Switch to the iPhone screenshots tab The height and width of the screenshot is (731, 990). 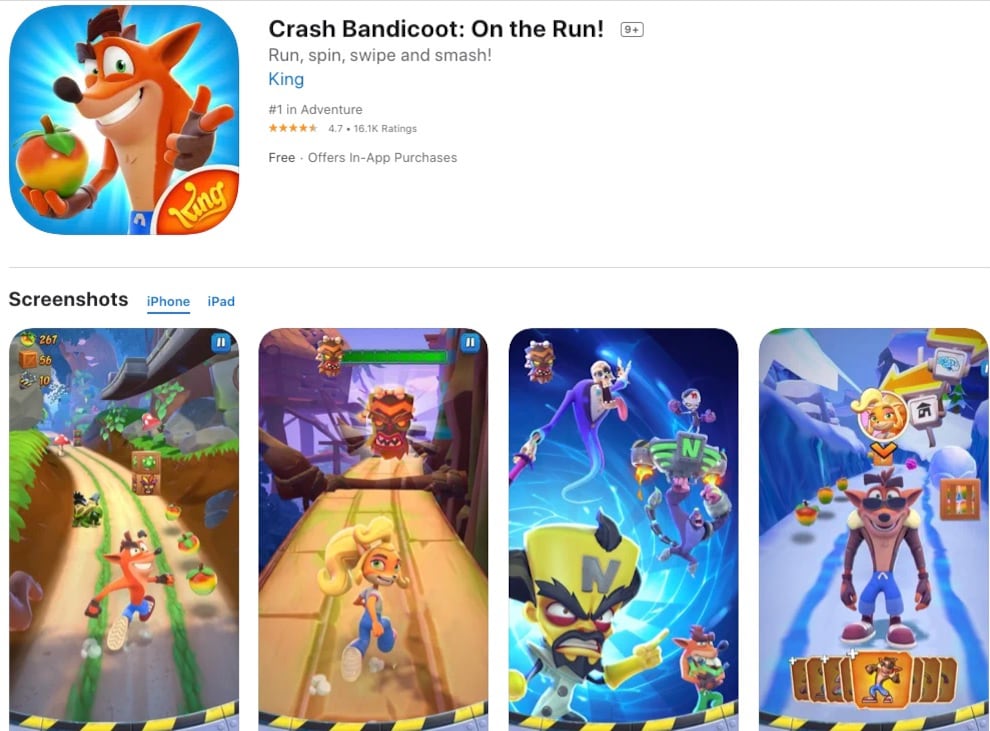click(168, 302)
